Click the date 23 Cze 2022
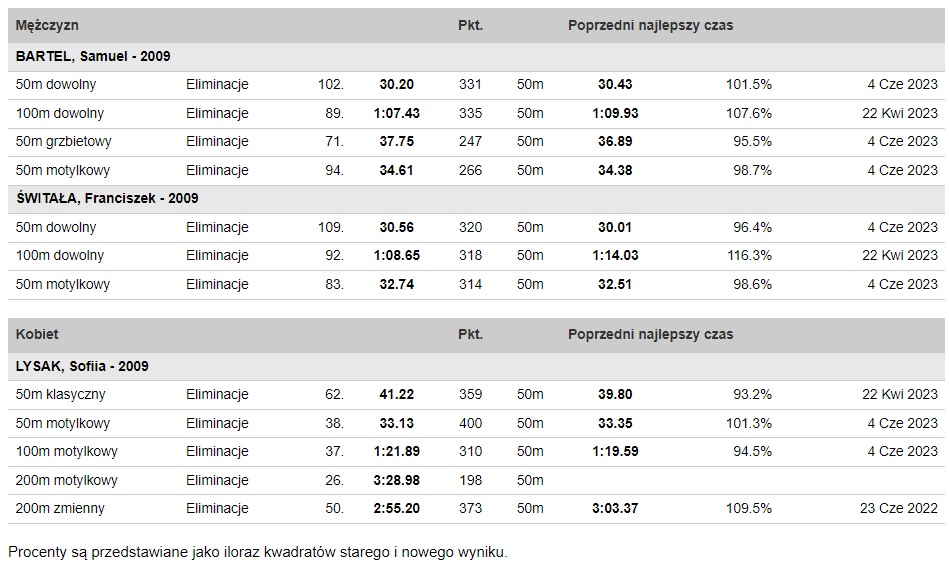The height and width of the screenshot is (567, 949). (x=898, y=509)
